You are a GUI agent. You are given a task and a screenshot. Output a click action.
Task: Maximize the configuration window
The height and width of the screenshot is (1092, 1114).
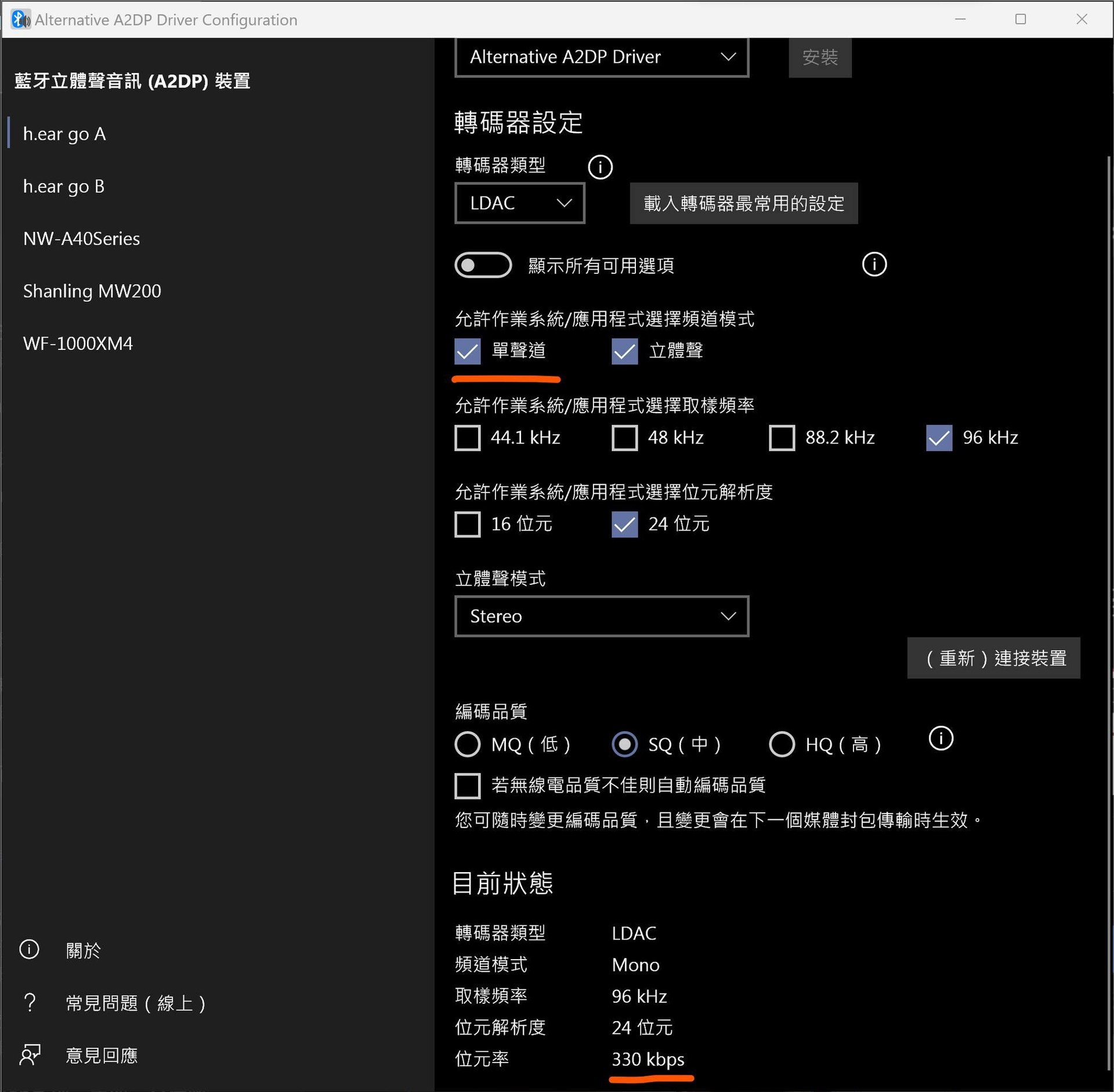coord(1021,19)
